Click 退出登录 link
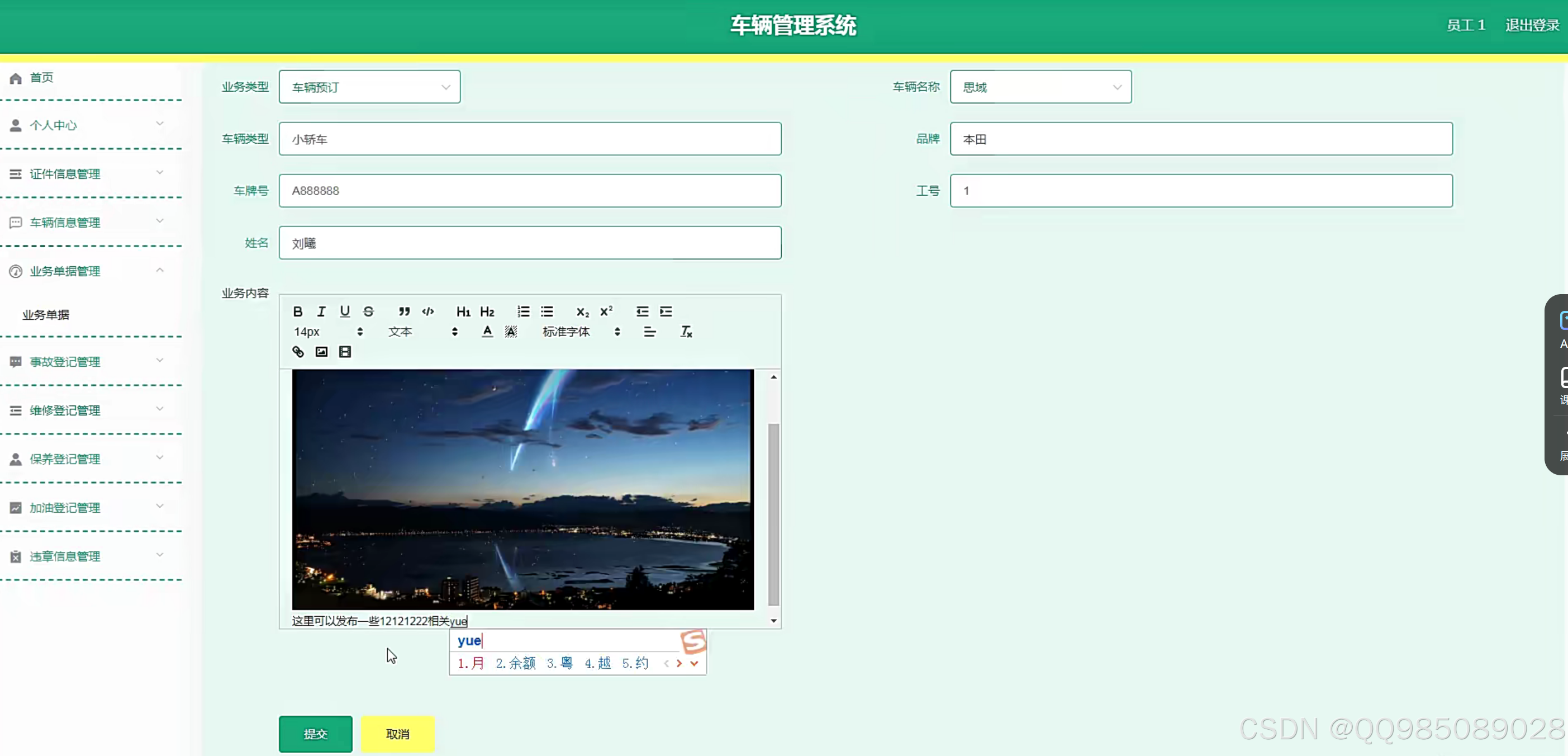Screen dimensions: 1568x756 tap(1532, 25)
